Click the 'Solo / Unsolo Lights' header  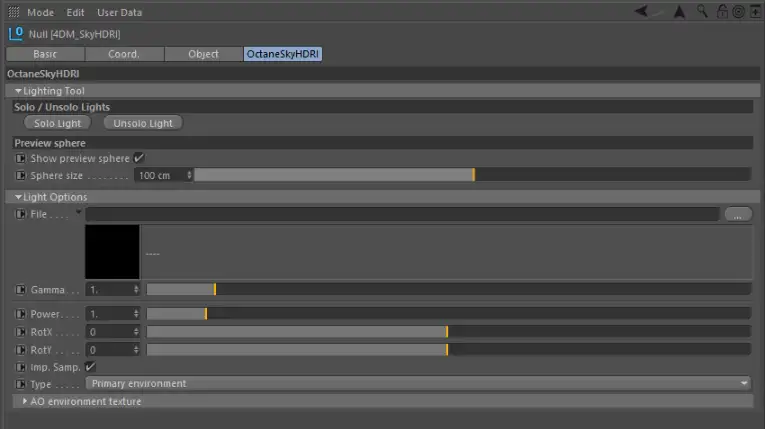[x=62, y=107]
